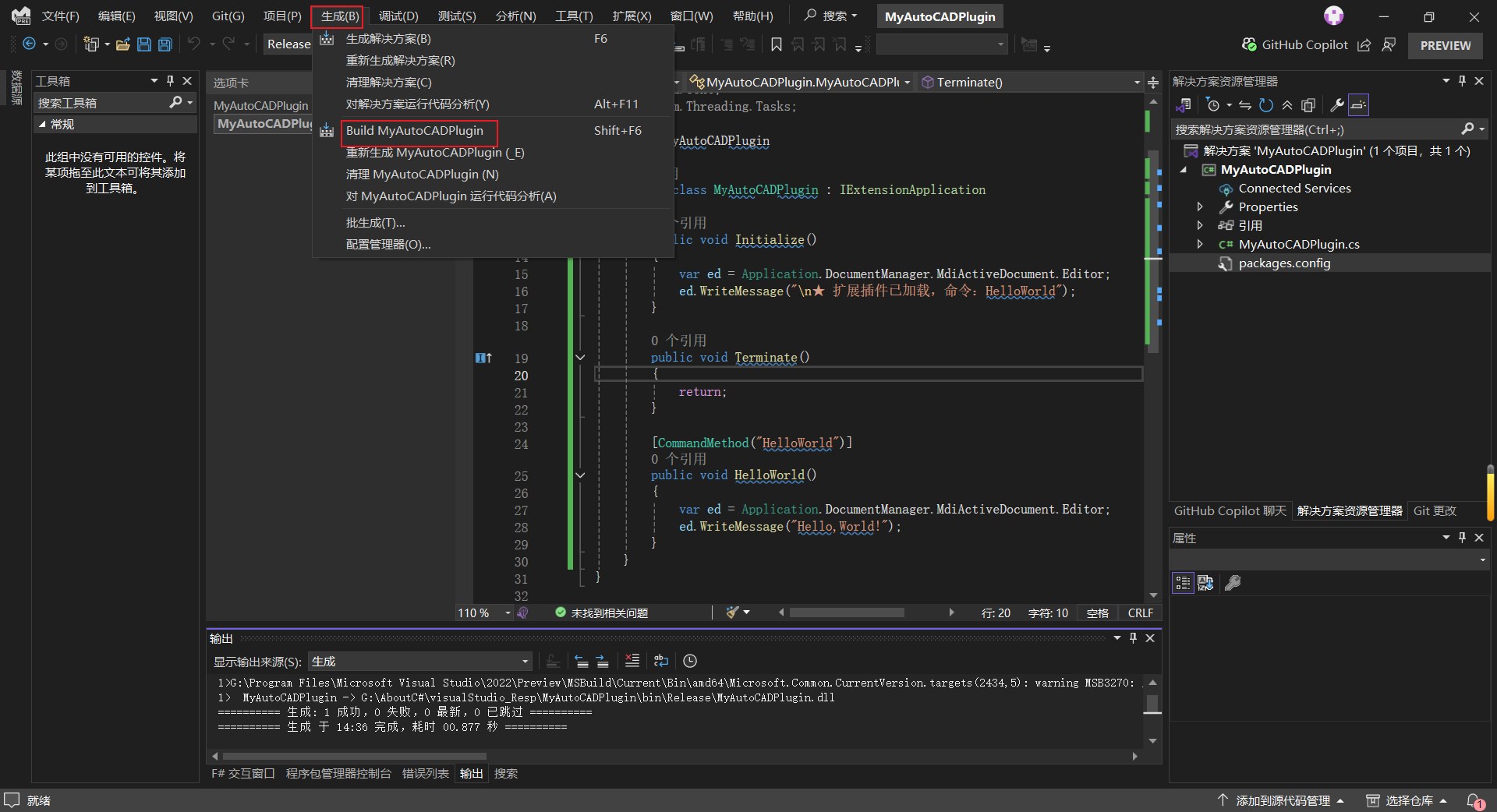Click Show All Files icon in Solution Explorer
The width and height of the screenshot is (1497, 812).
[x=1308, y=105]
